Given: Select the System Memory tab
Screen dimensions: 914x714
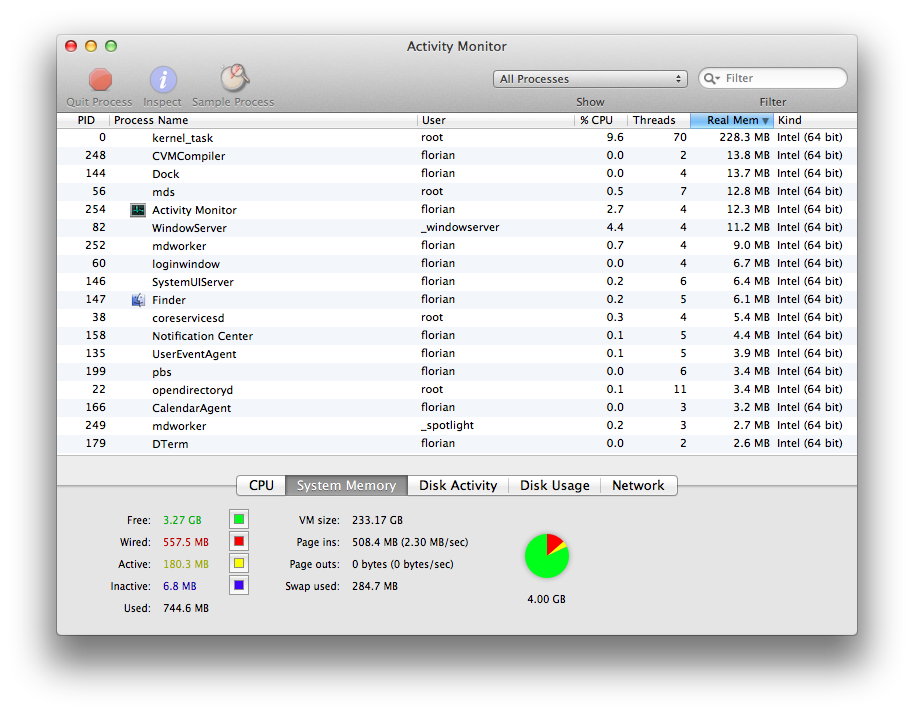Looking at the screenshot, I should click(x=346, y=486).
